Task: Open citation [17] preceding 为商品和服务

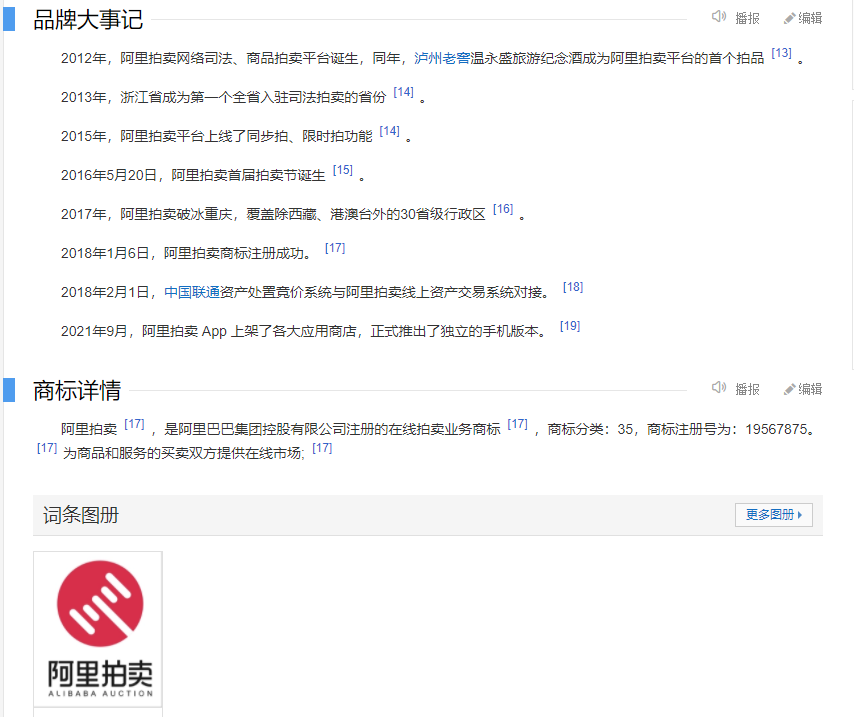Action: [47, 448]
